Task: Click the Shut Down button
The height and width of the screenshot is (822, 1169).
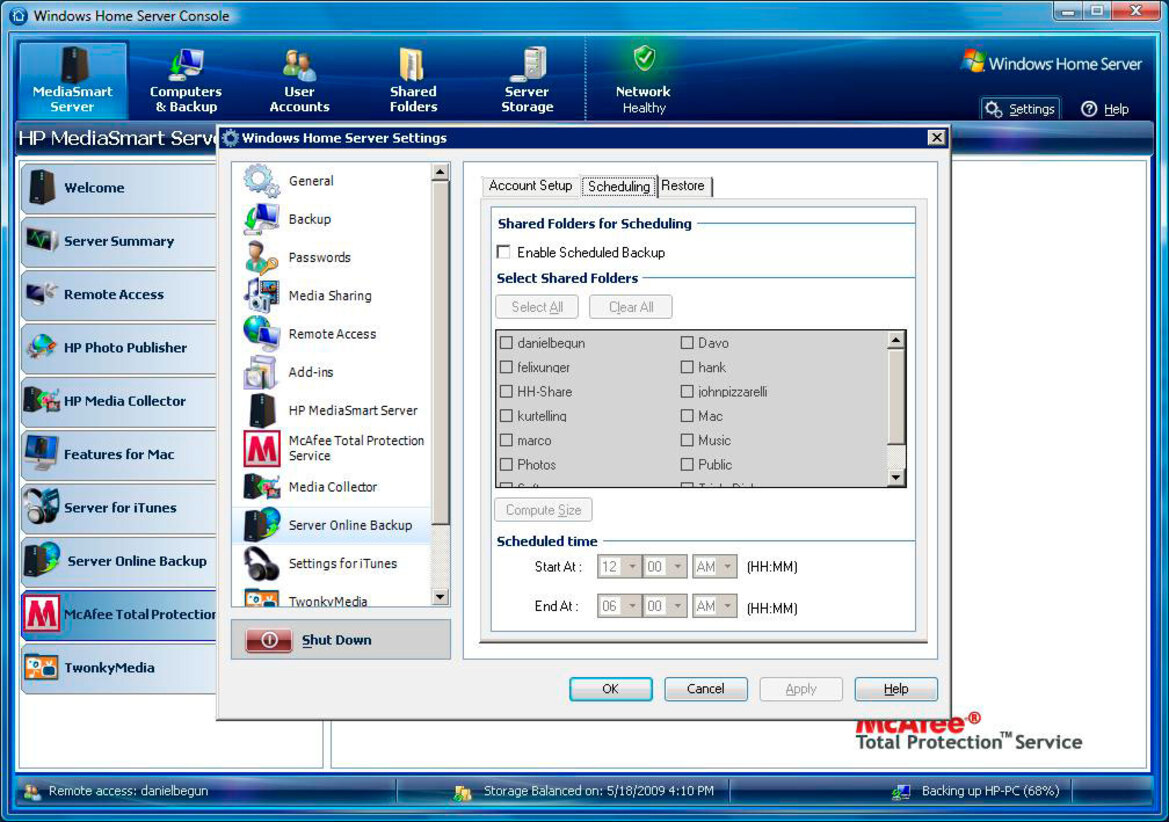Action: pos(341,639)
